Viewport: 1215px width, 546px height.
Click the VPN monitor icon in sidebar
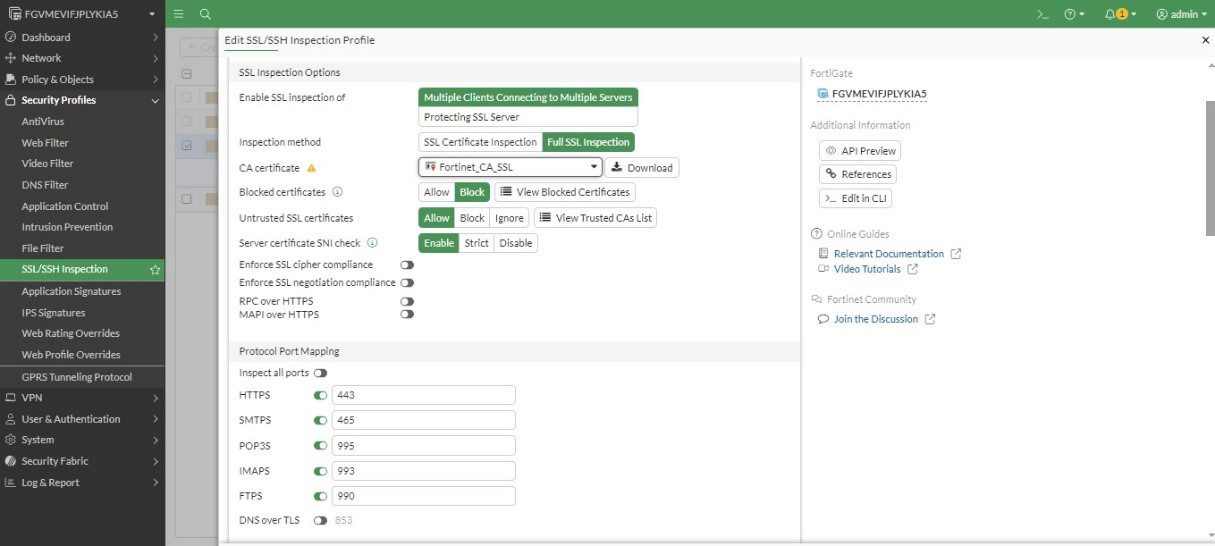coord(11,397)
